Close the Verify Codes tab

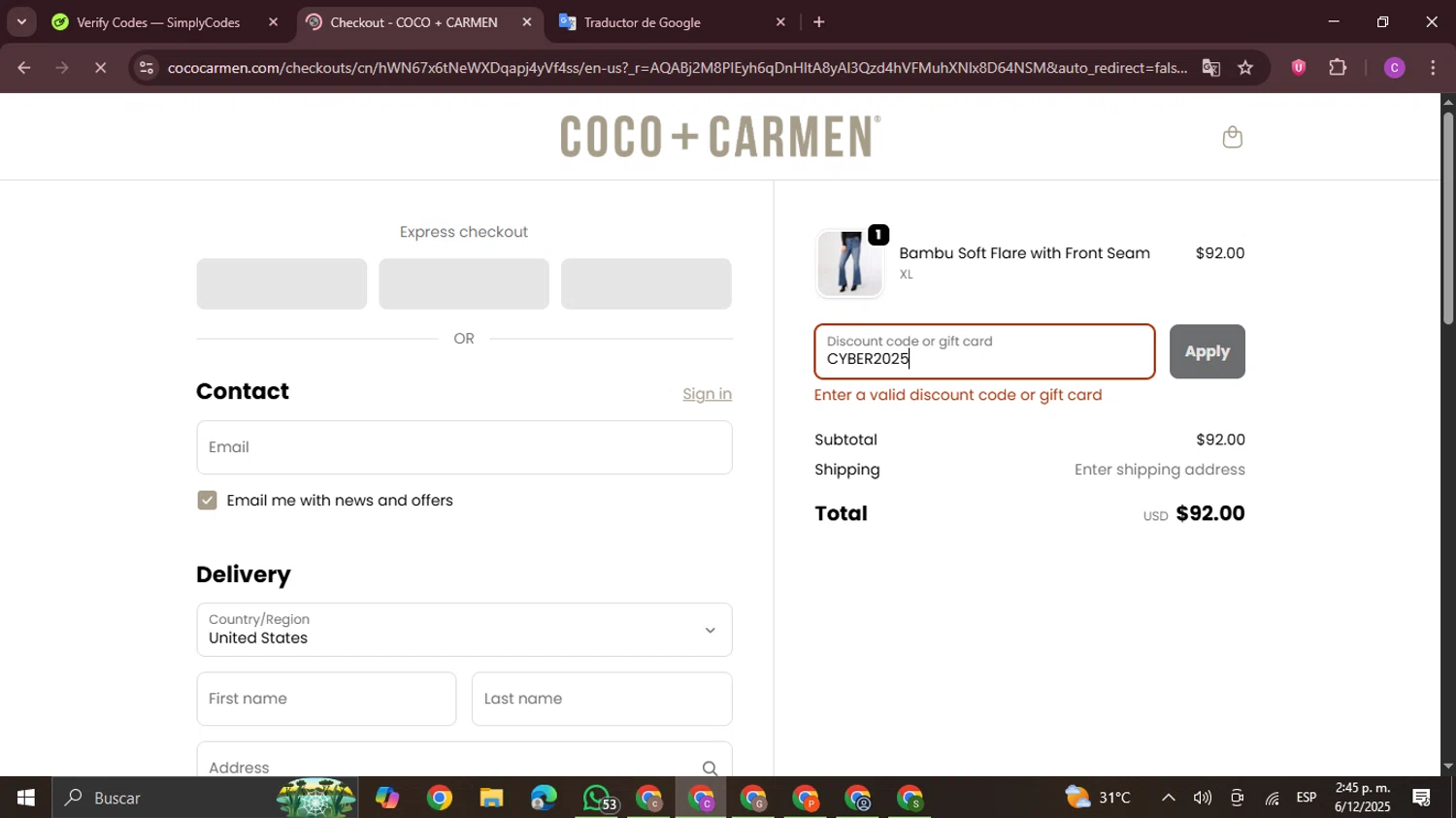pyautogui.click(x=273, y=21)
